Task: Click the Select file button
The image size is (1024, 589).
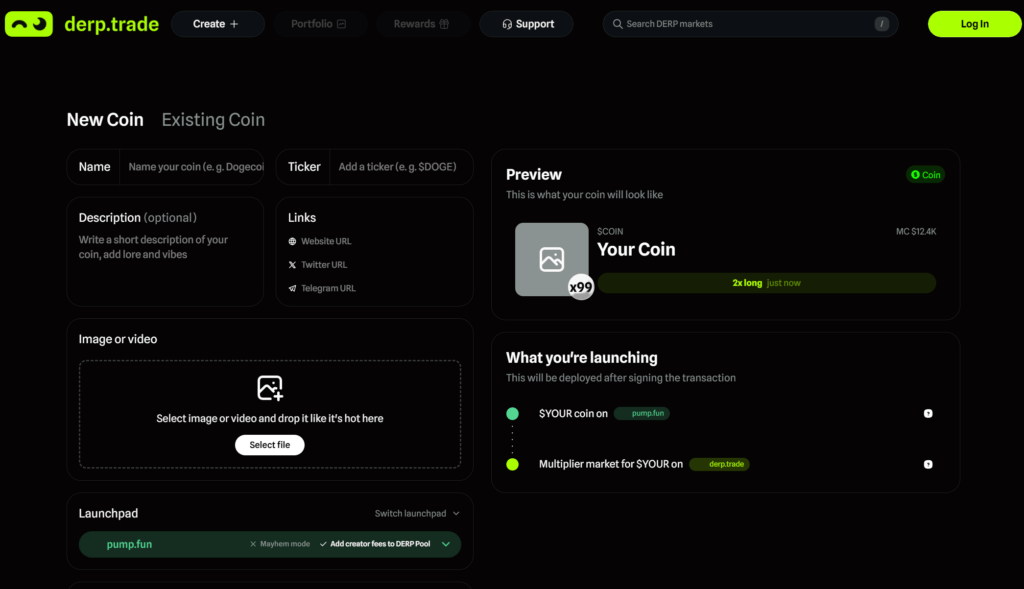Action: point(270,445)
